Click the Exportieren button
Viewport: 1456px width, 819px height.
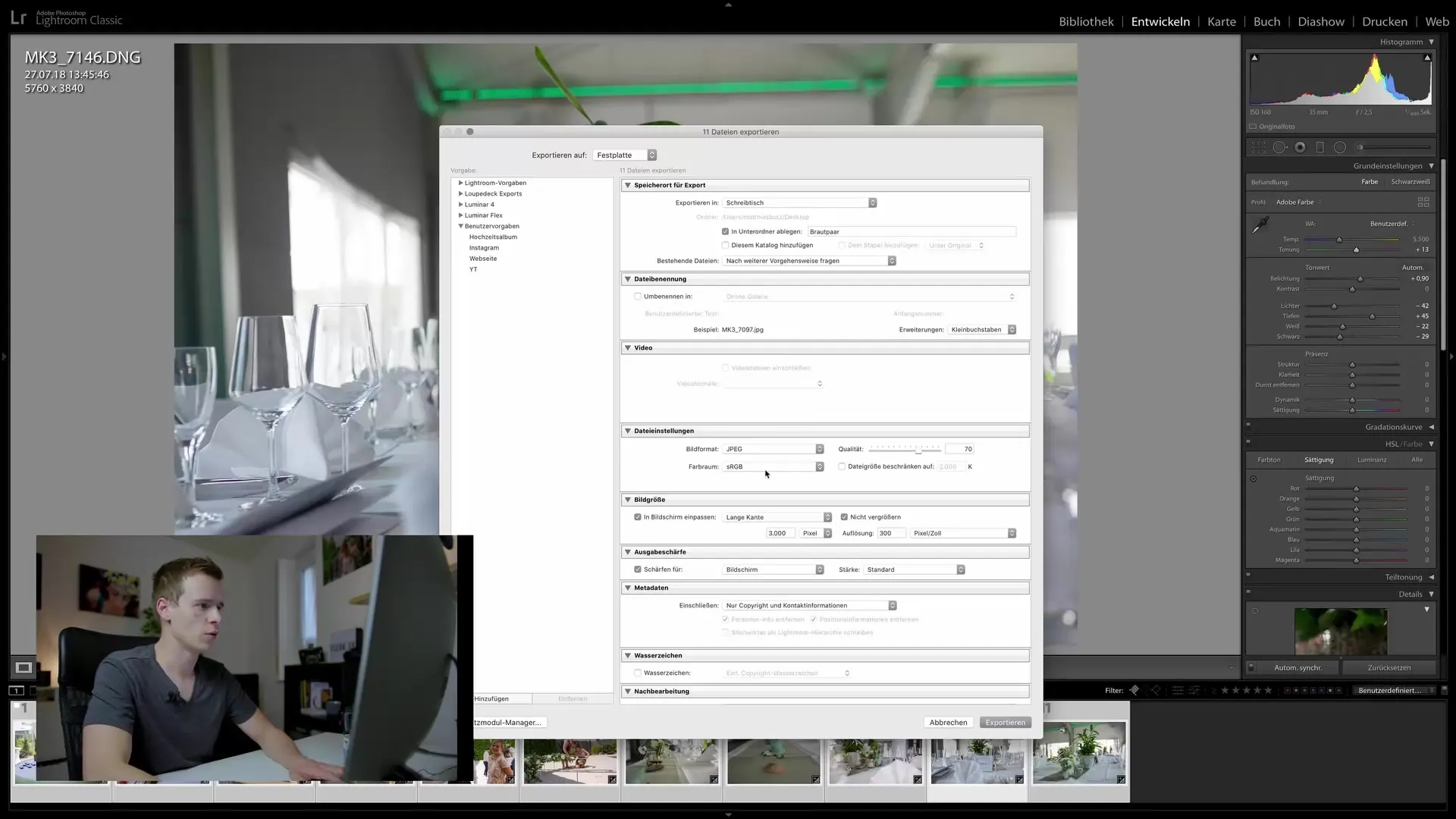(x=1005, y=722)
